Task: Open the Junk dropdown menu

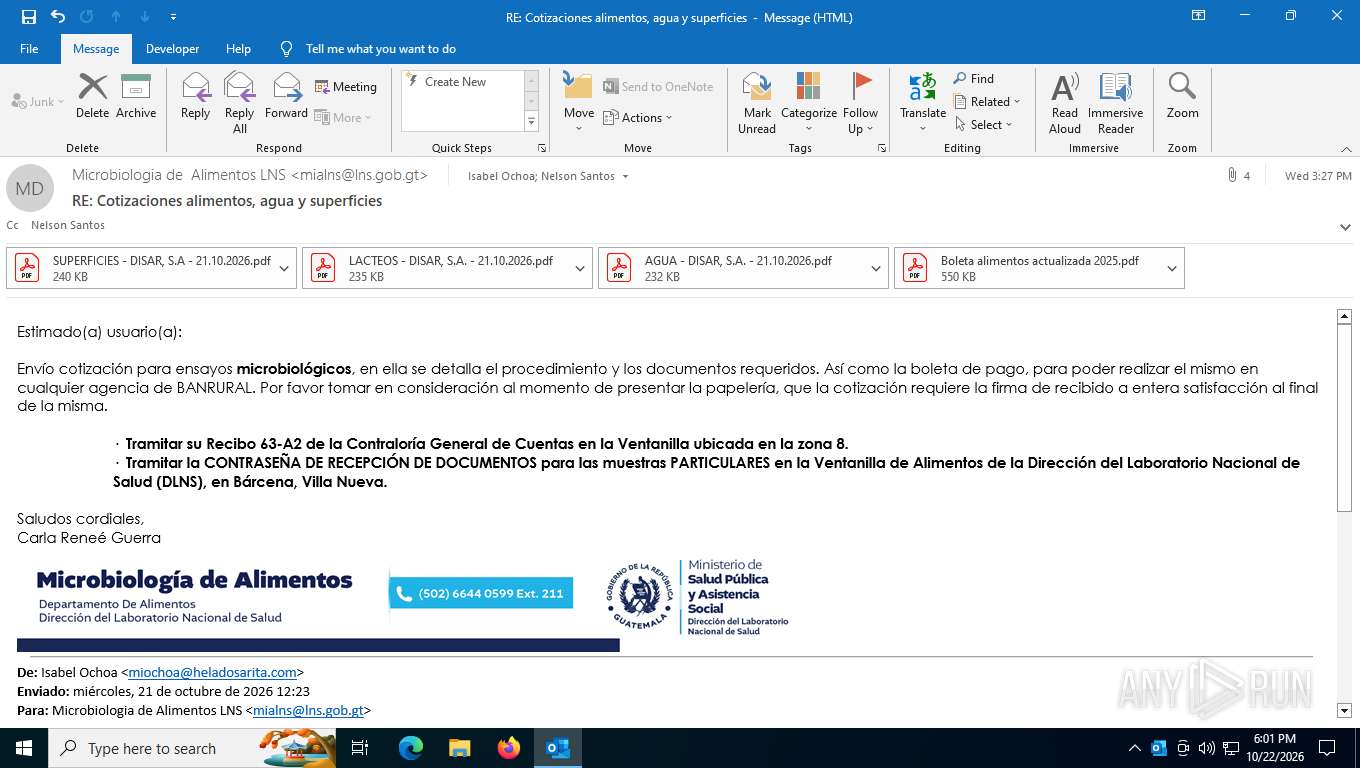Action: (x=38, y=101)
